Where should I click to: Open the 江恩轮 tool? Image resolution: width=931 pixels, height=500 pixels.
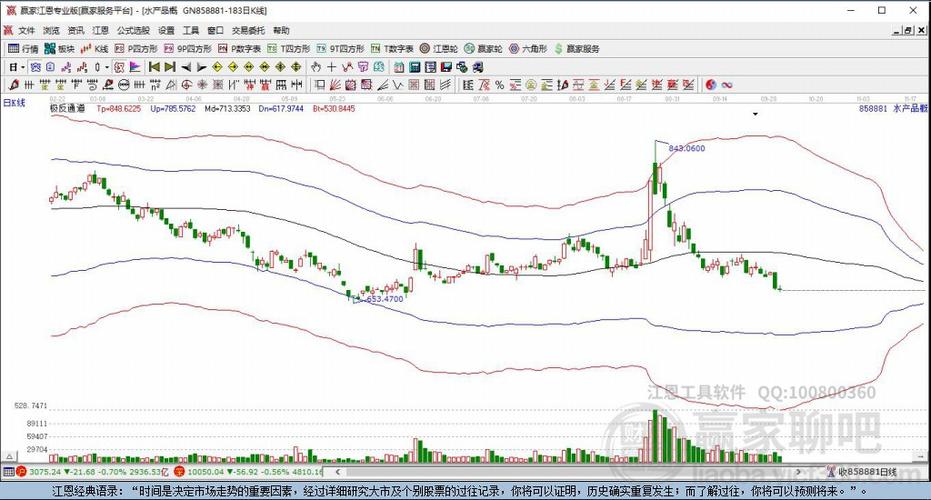pos(439,49)
